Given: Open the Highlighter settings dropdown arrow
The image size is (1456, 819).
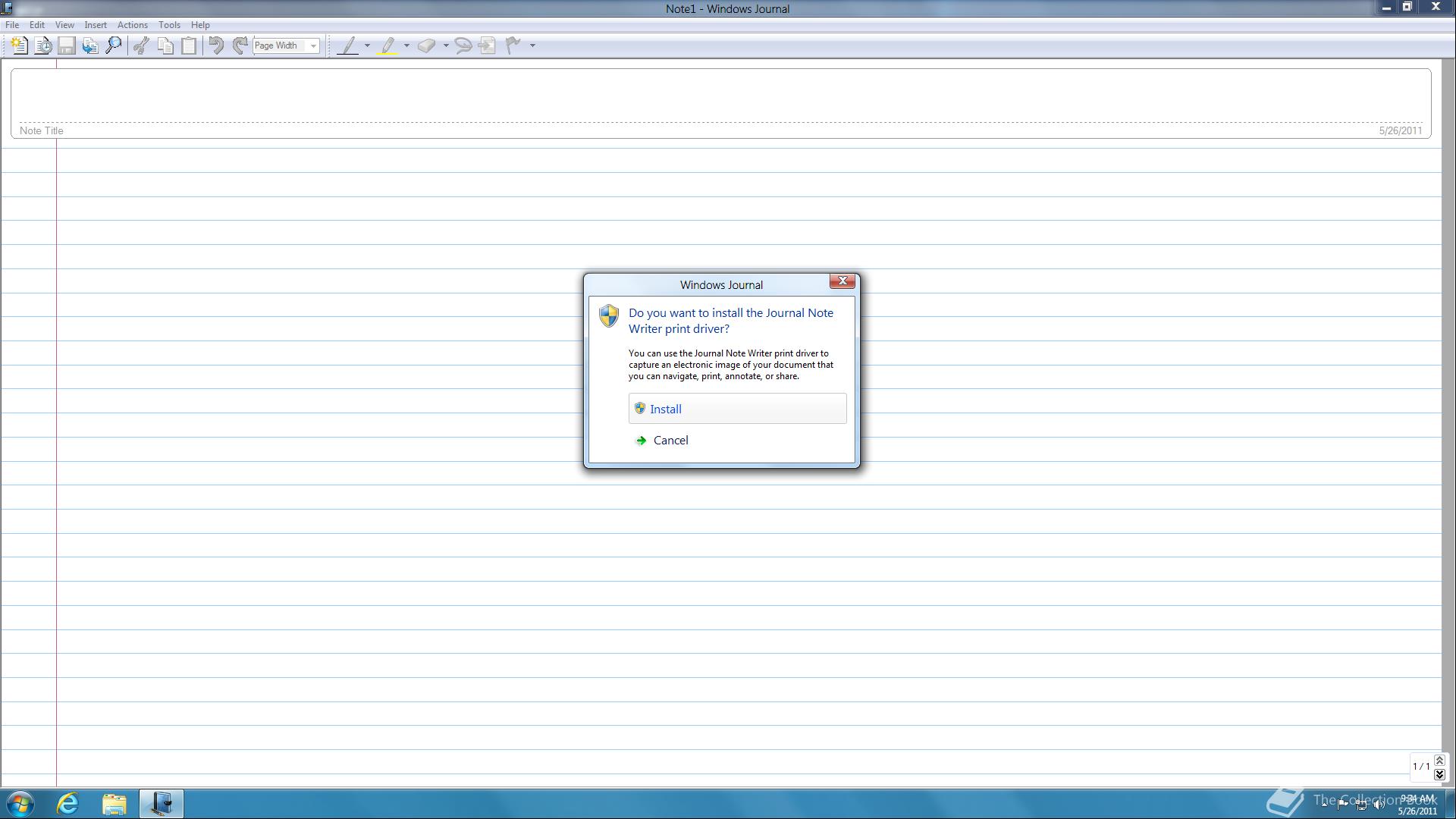Looking at the screenshot, I should click(x=406, y=45).
